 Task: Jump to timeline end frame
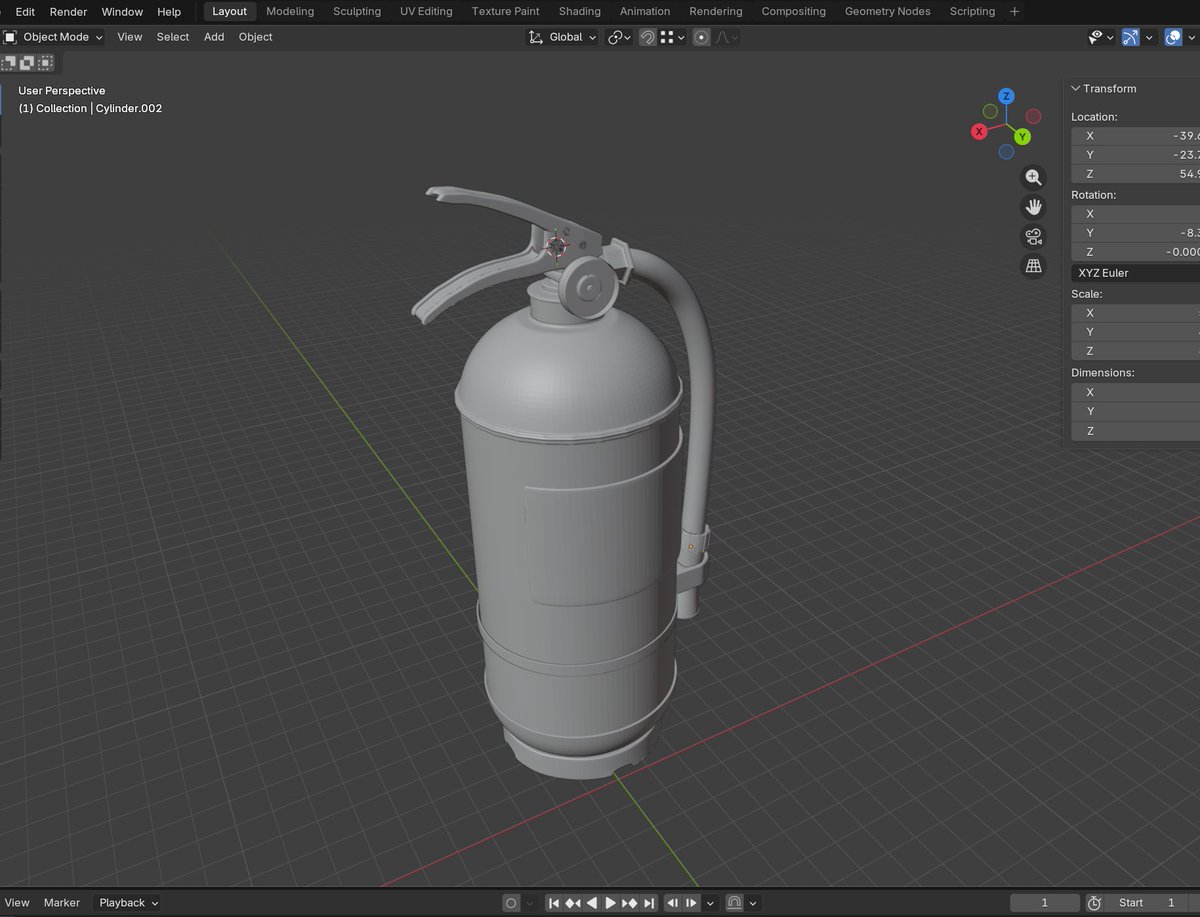(x=649, y=903)
